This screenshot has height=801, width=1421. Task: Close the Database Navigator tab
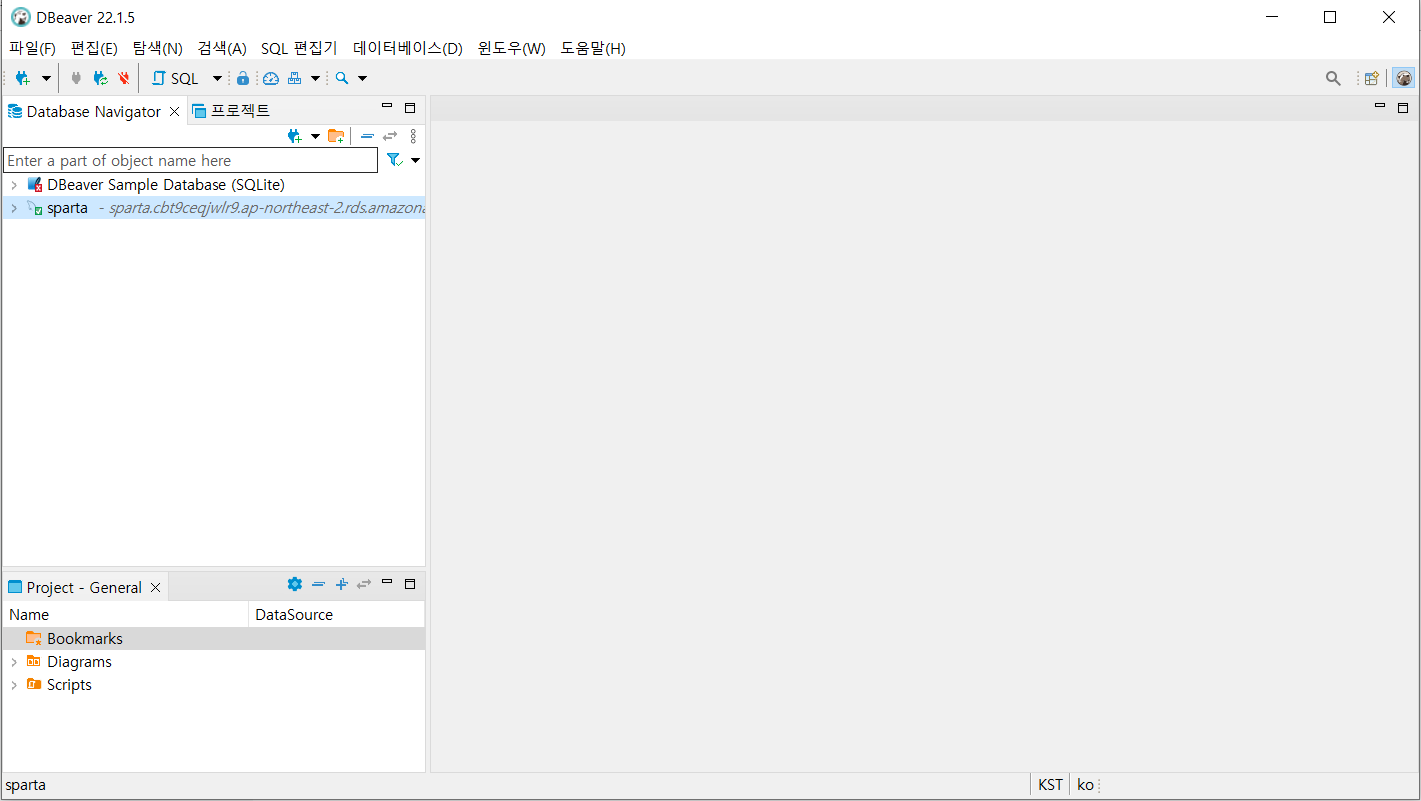(x=174, y=111)
